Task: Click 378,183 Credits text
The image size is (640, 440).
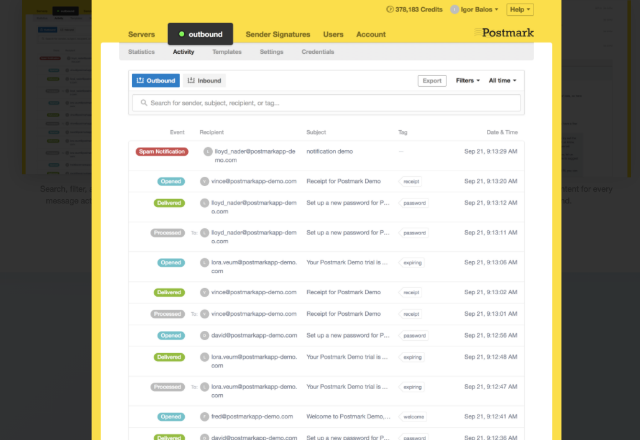Action: pos(419,9)
